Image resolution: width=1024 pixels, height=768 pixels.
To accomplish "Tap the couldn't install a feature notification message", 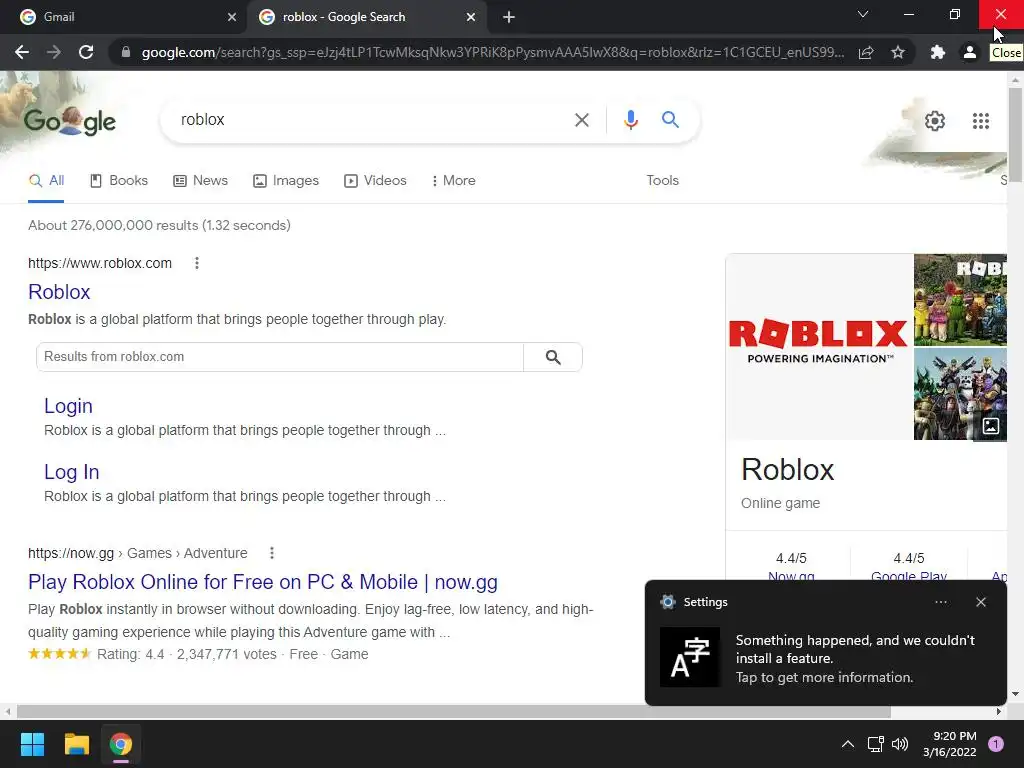I will click(855, 658).
